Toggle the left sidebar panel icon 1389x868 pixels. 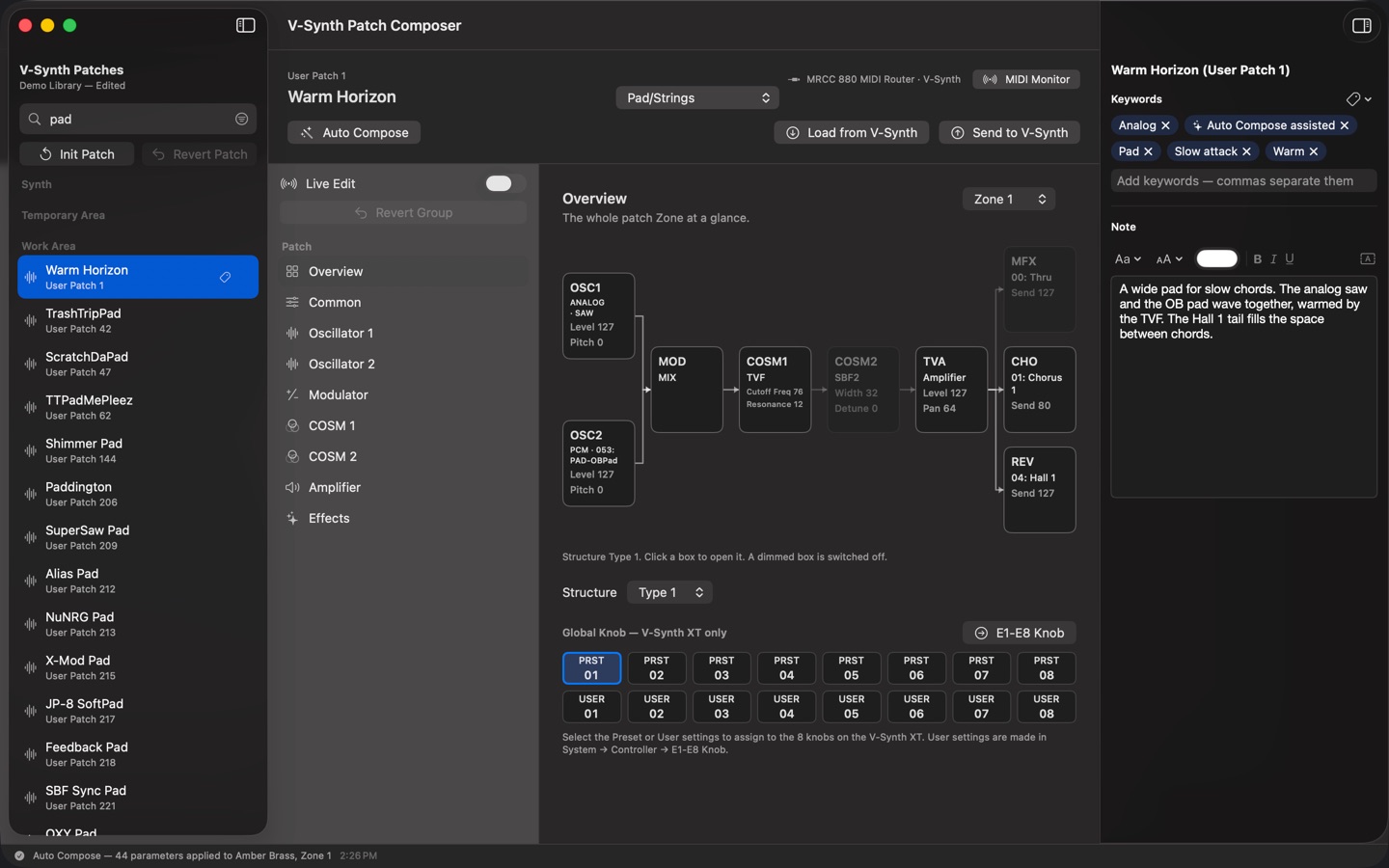pos(246,25)
